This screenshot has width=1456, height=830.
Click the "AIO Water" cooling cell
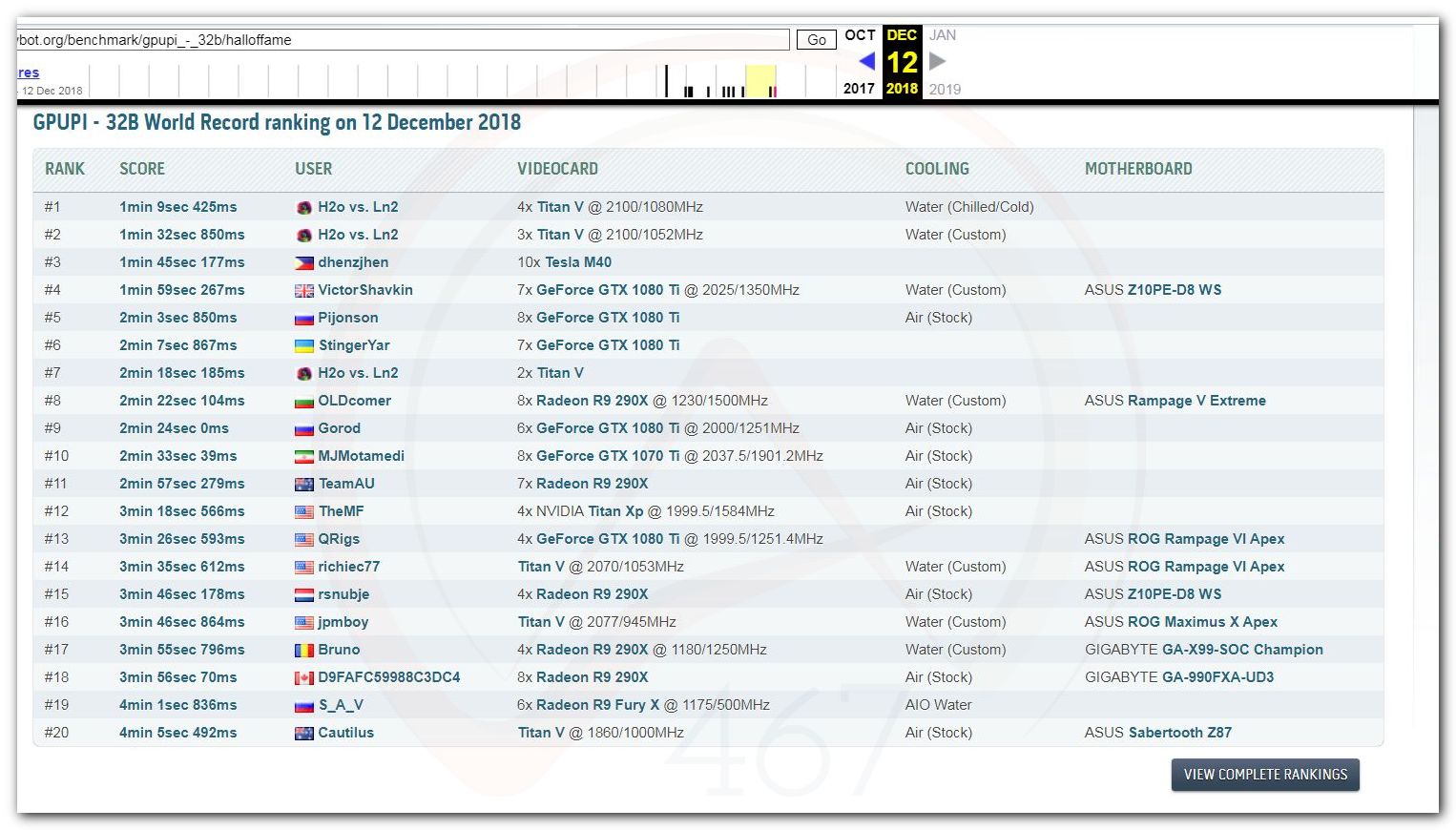(x=939, y=705)
